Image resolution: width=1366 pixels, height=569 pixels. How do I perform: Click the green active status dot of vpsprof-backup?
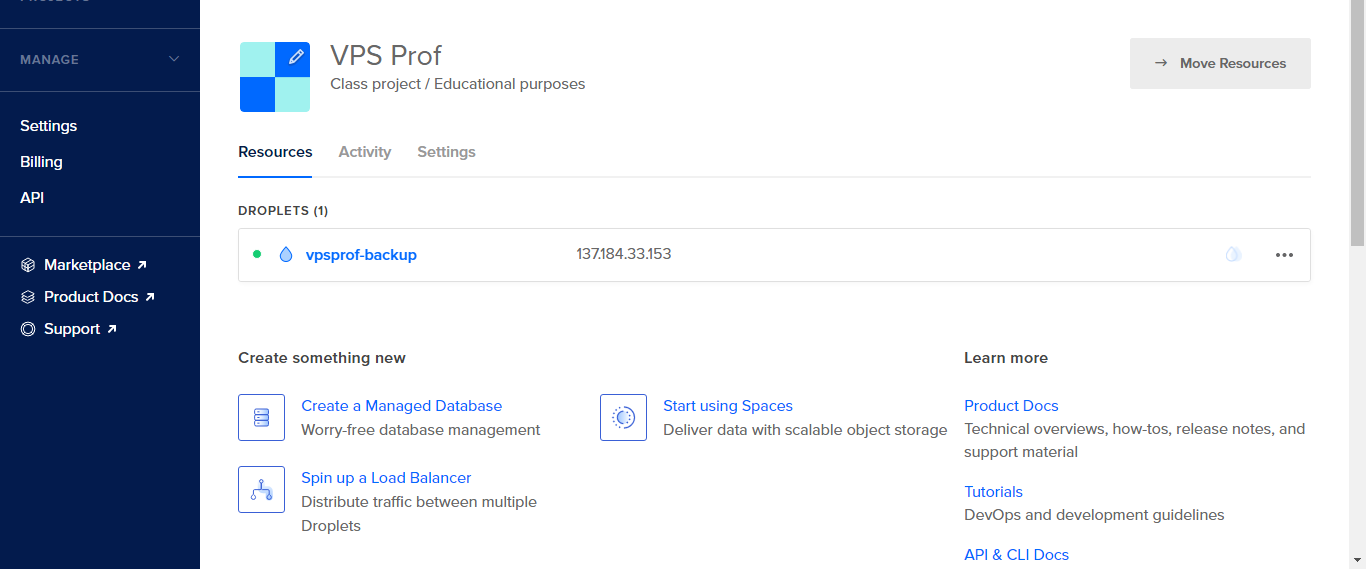click(257, 254)
